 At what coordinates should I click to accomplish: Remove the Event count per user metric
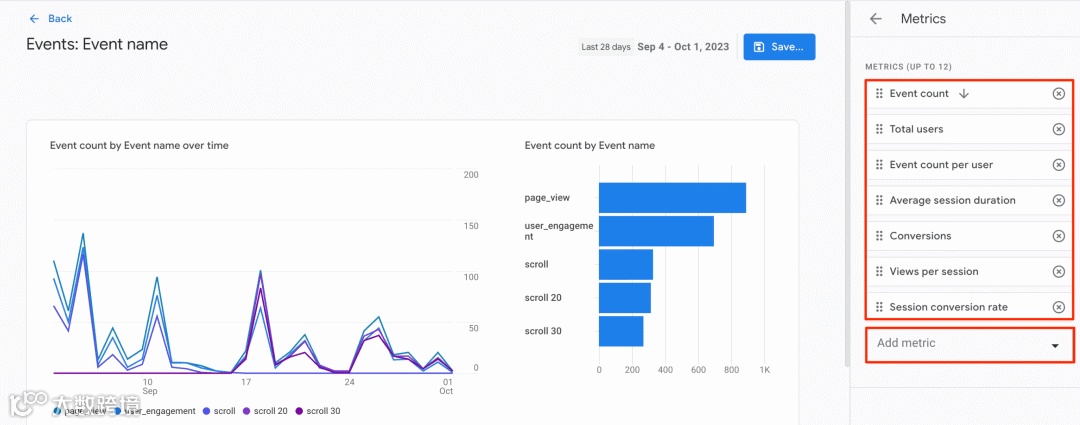[1059, 165]
